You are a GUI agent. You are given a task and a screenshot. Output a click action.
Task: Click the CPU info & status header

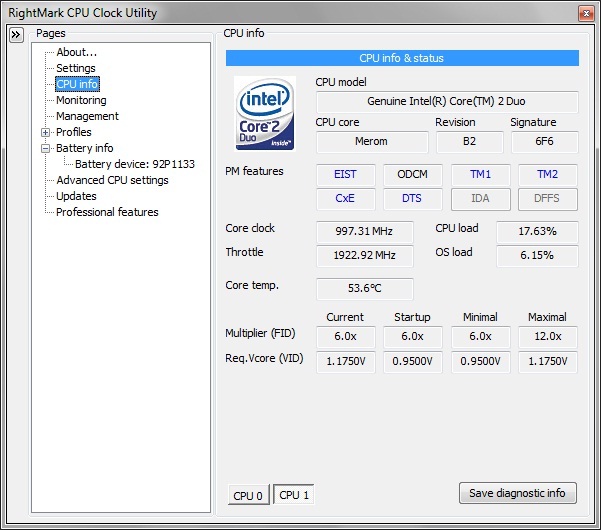(402, 58)
